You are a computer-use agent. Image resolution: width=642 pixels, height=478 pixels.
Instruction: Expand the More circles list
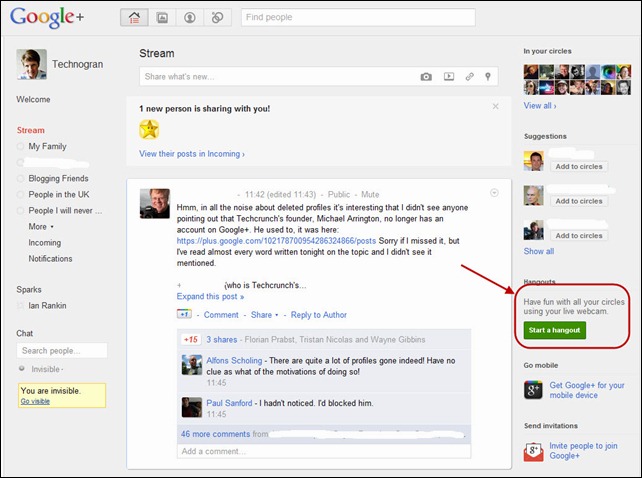pyautogui.click(x=41, y=227)
